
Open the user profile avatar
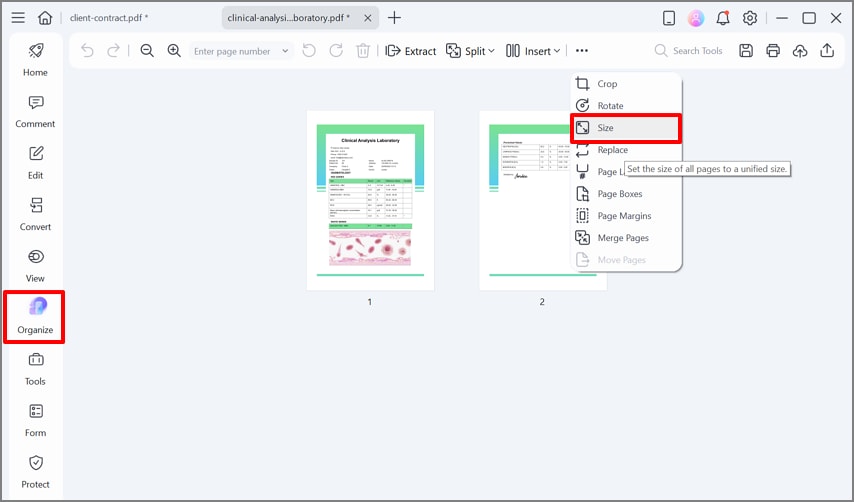point(696,18)
